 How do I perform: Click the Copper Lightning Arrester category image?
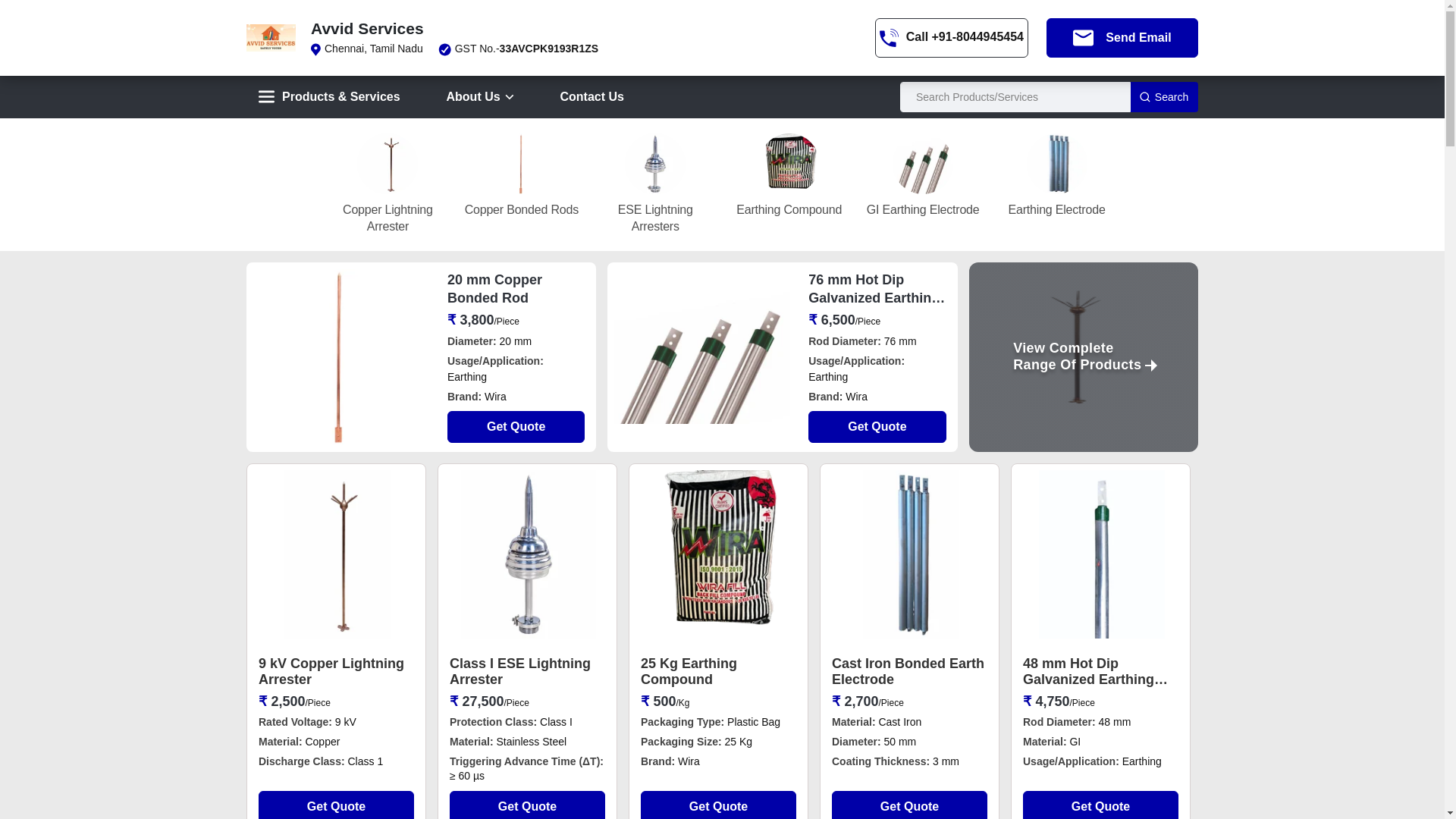coord(388,164)
